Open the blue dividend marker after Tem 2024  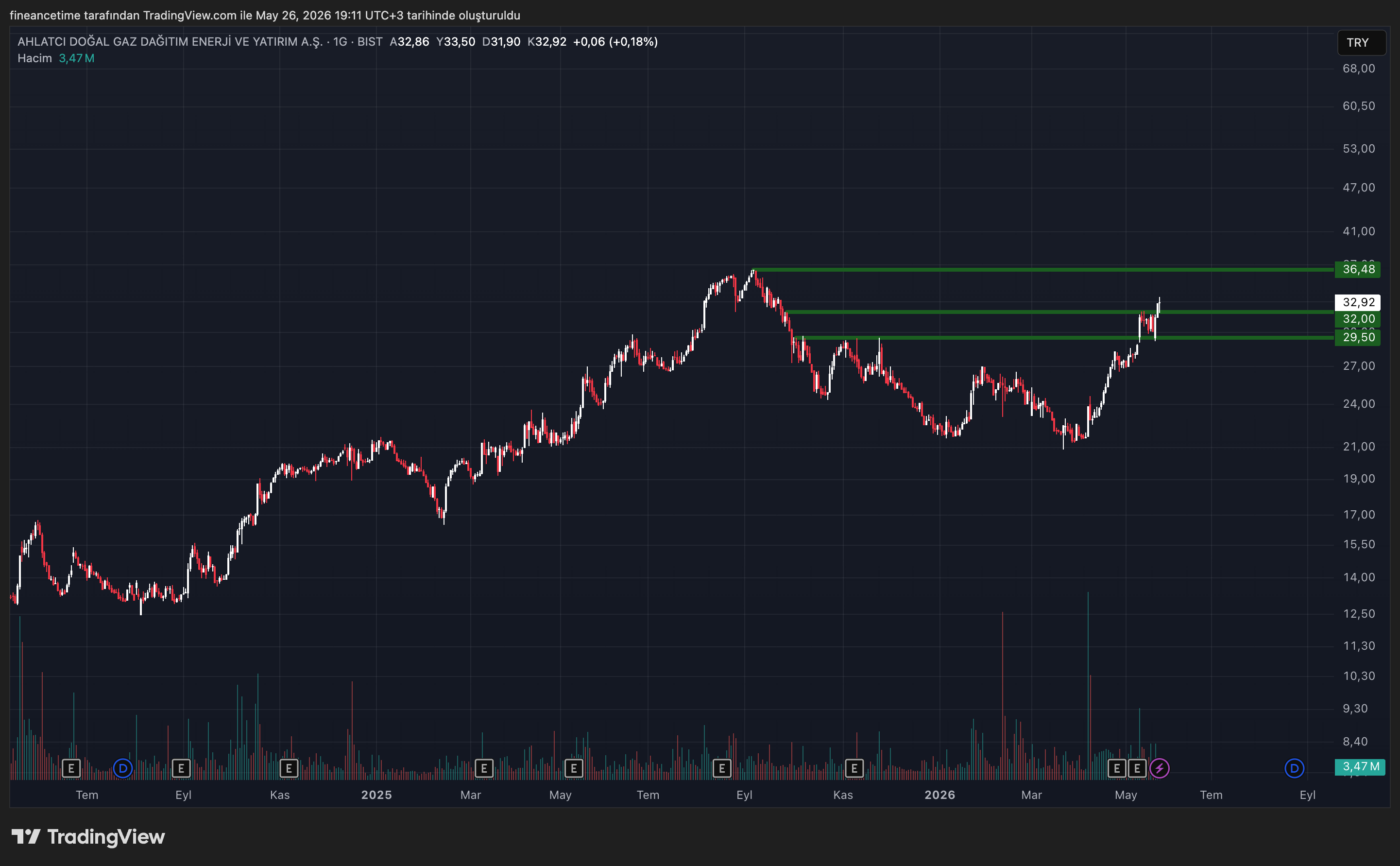[122, 768]
